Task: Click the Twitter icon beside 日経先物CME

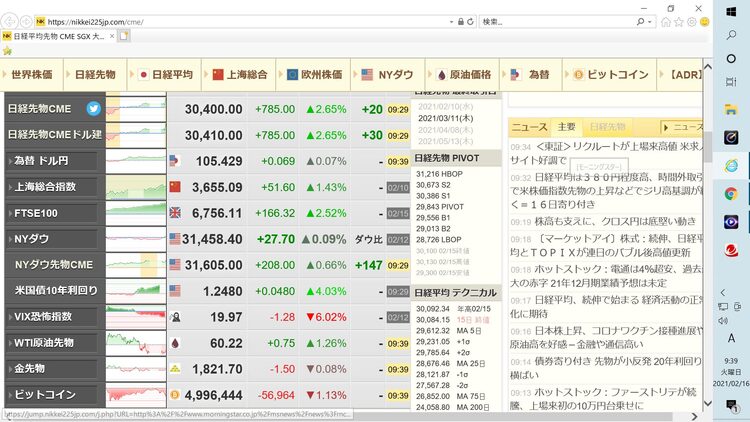Action: click(94, 109)
